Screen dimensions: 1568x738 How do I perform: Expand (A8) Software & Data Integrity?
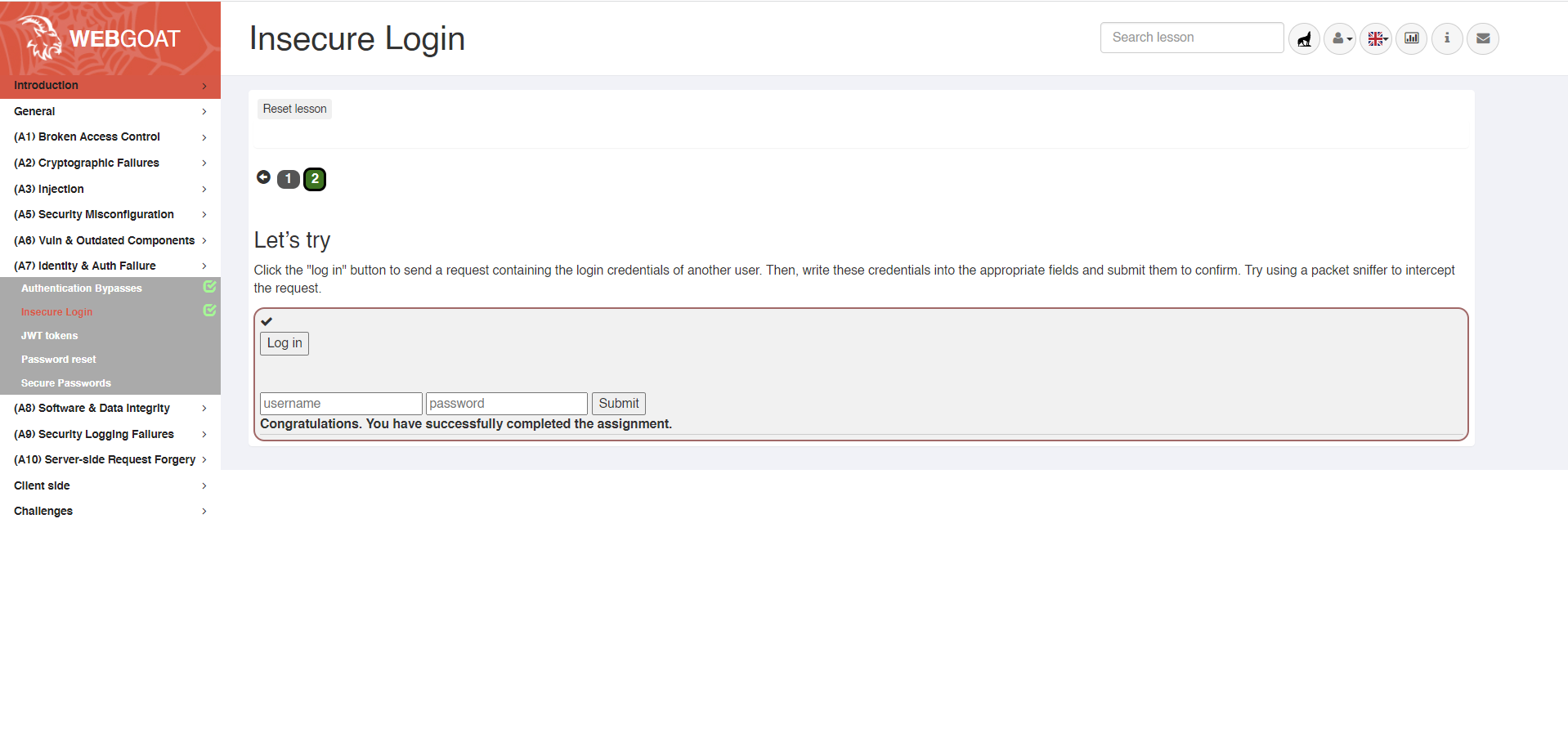pyautogui.click(x=110, y=408)
